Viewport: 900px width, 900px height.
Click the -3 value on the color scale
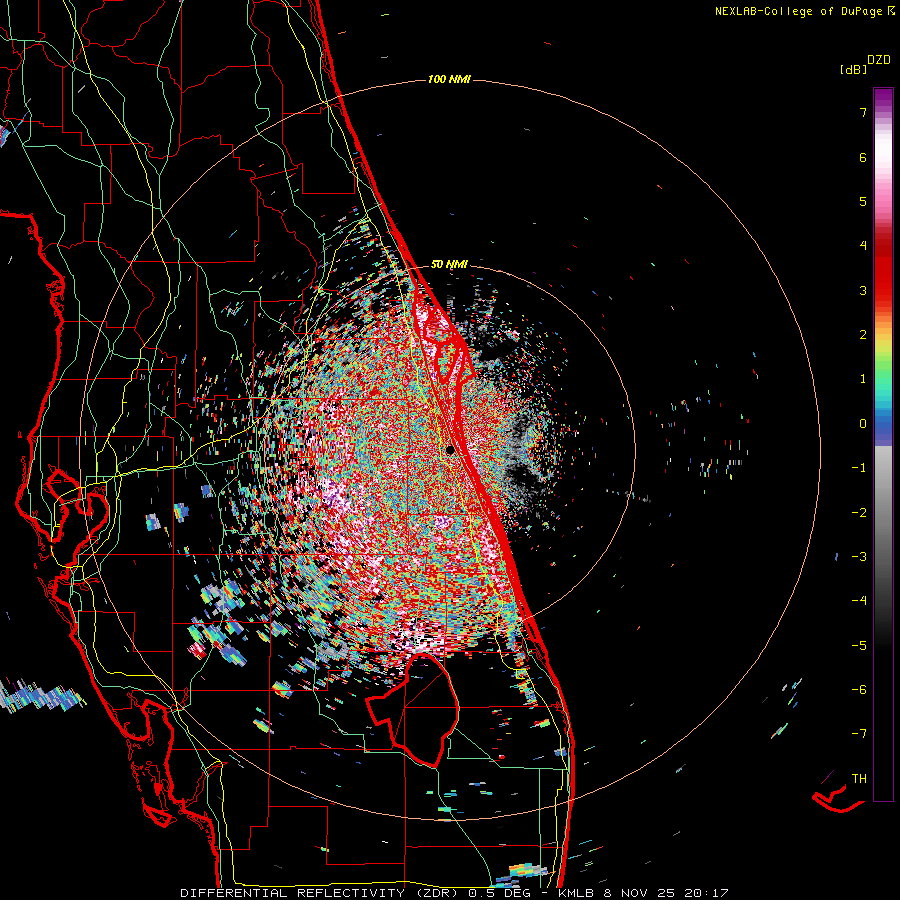(859, 557)
